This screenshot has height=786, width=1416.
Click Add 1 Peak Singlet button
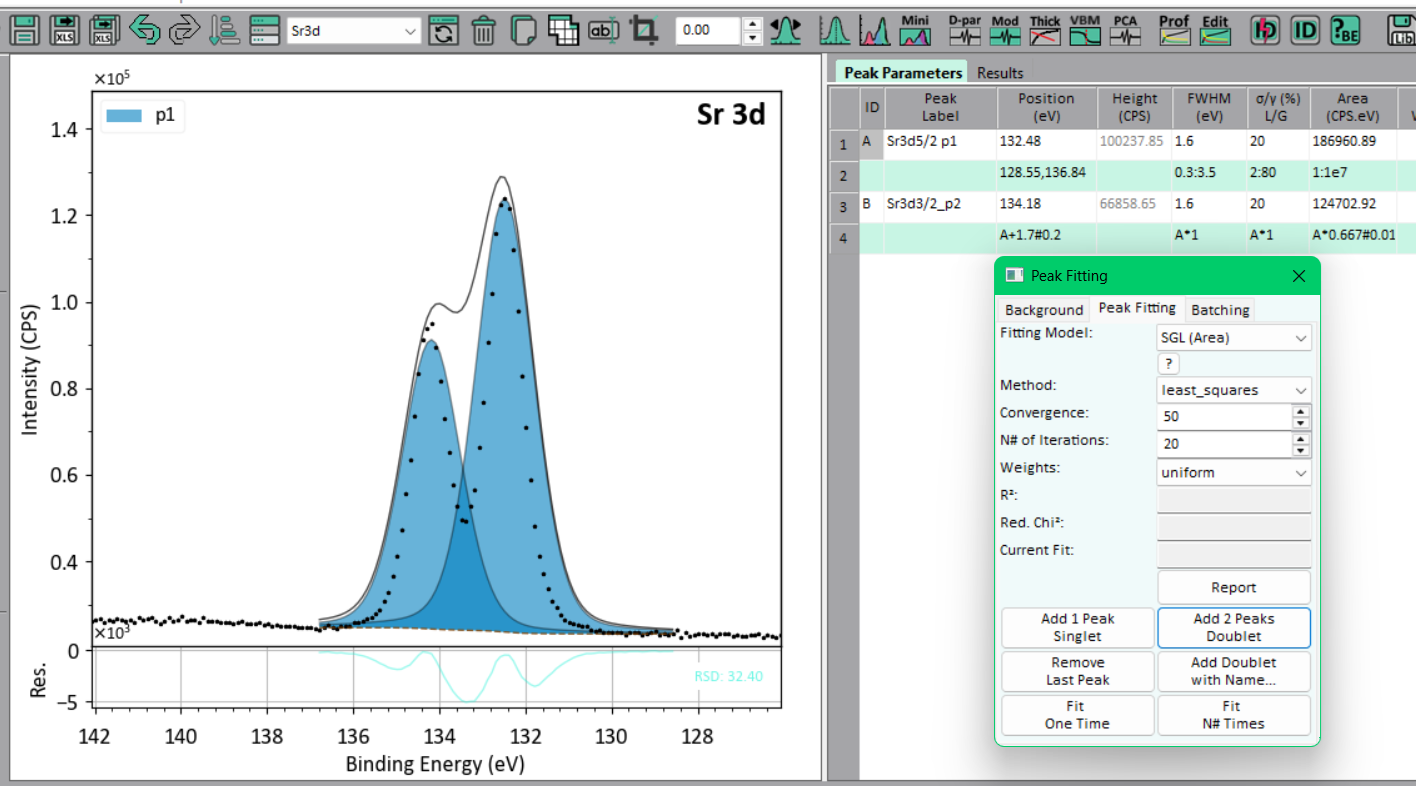(x=1077, y=627)
